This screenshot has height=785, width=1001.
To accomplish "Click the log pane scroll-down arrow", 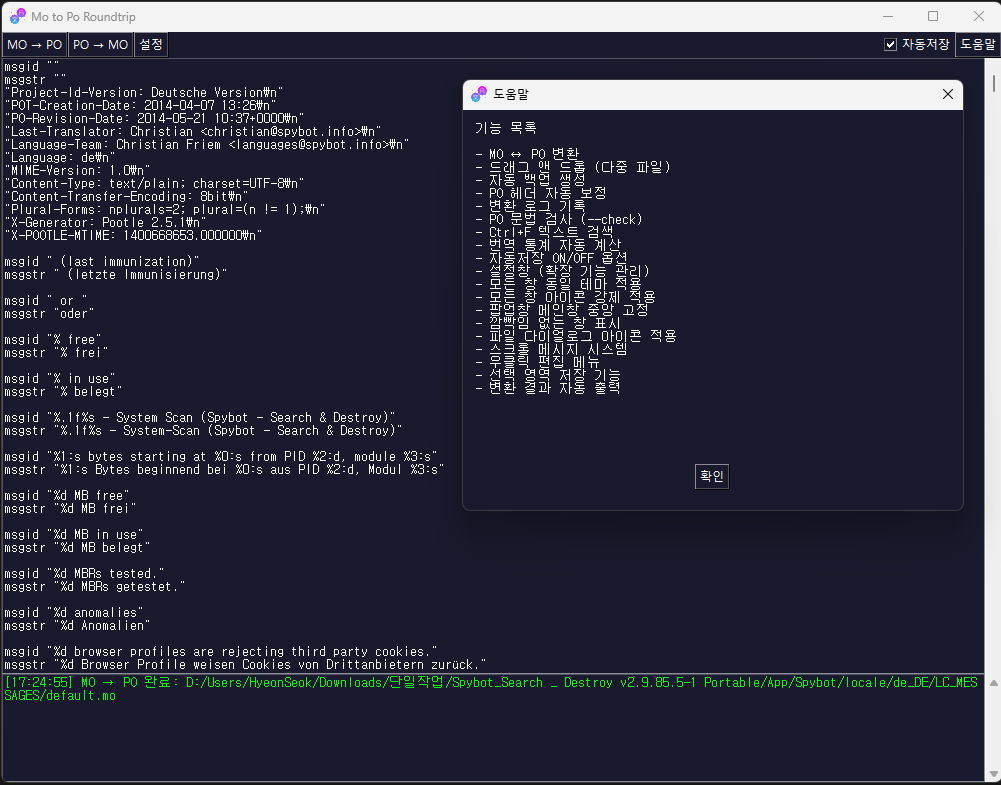I will coord(993,775).
